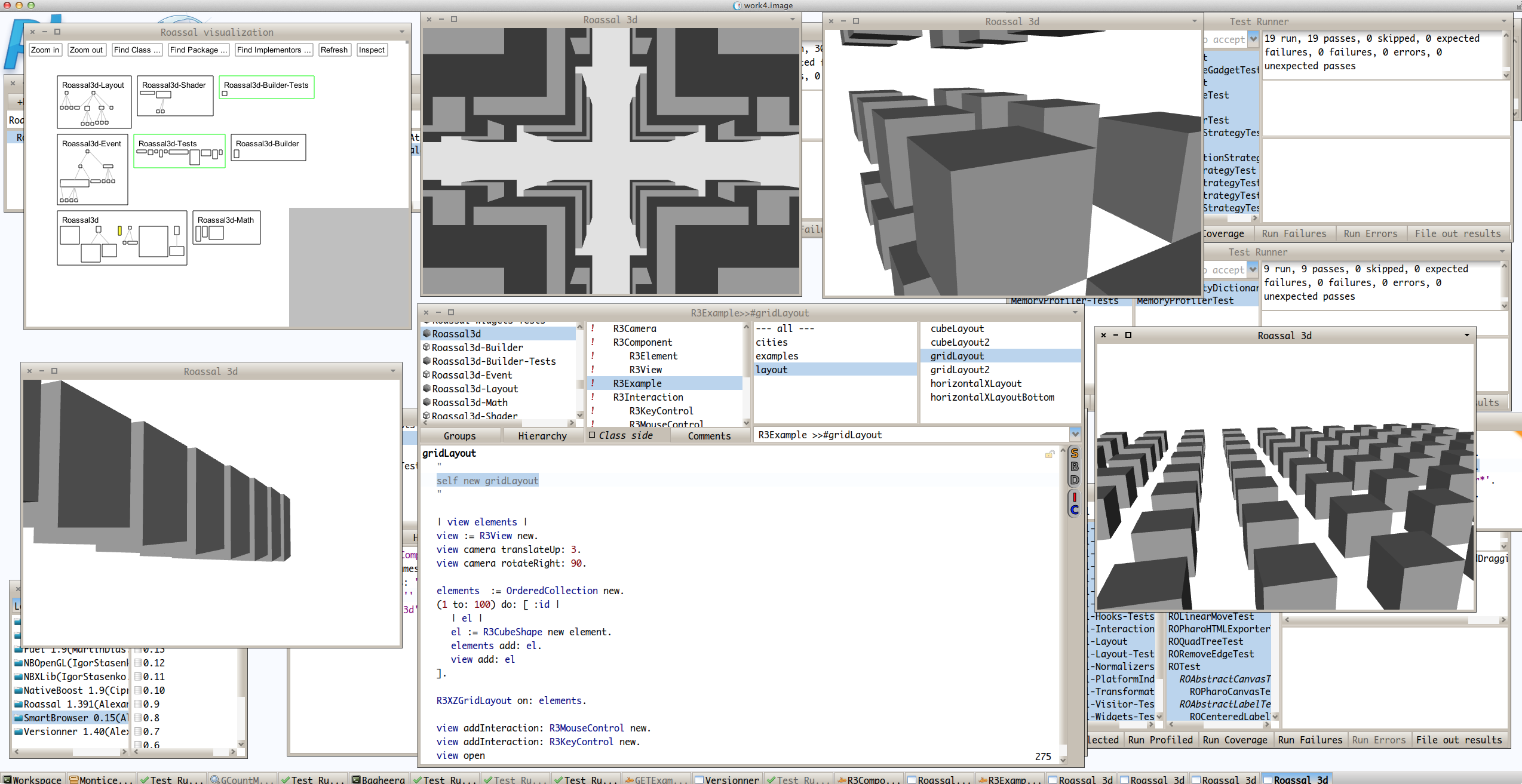Screen dimensions: 1522x784
Task: Open window menu of the cube-grid Roassal 3d window
Action: pos(1466,335)
